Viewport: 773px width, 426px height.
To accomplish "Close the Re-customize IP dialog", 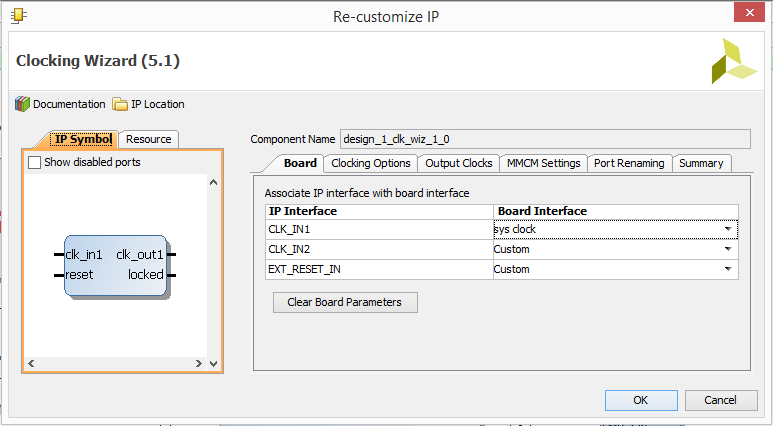I will [x=749, y=12].
